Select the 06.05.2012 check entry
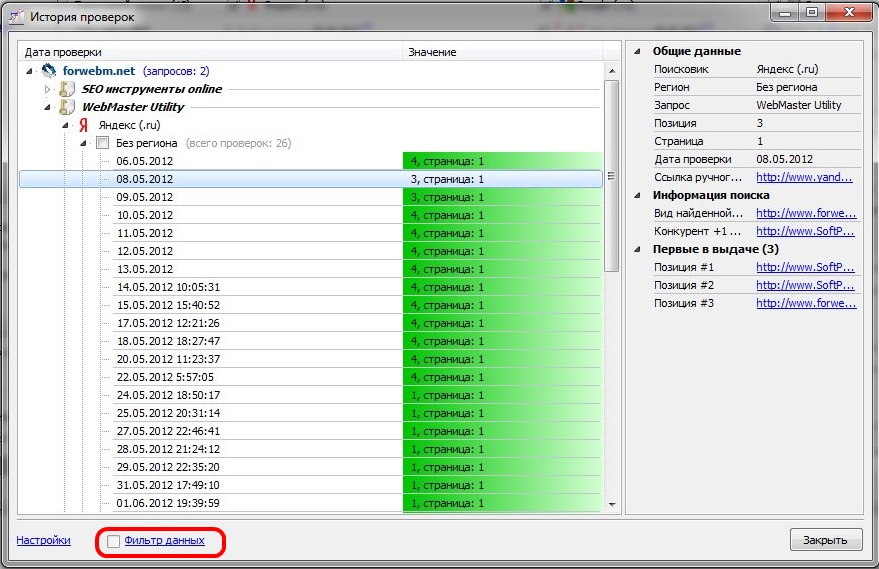 (x=145, y=161)
